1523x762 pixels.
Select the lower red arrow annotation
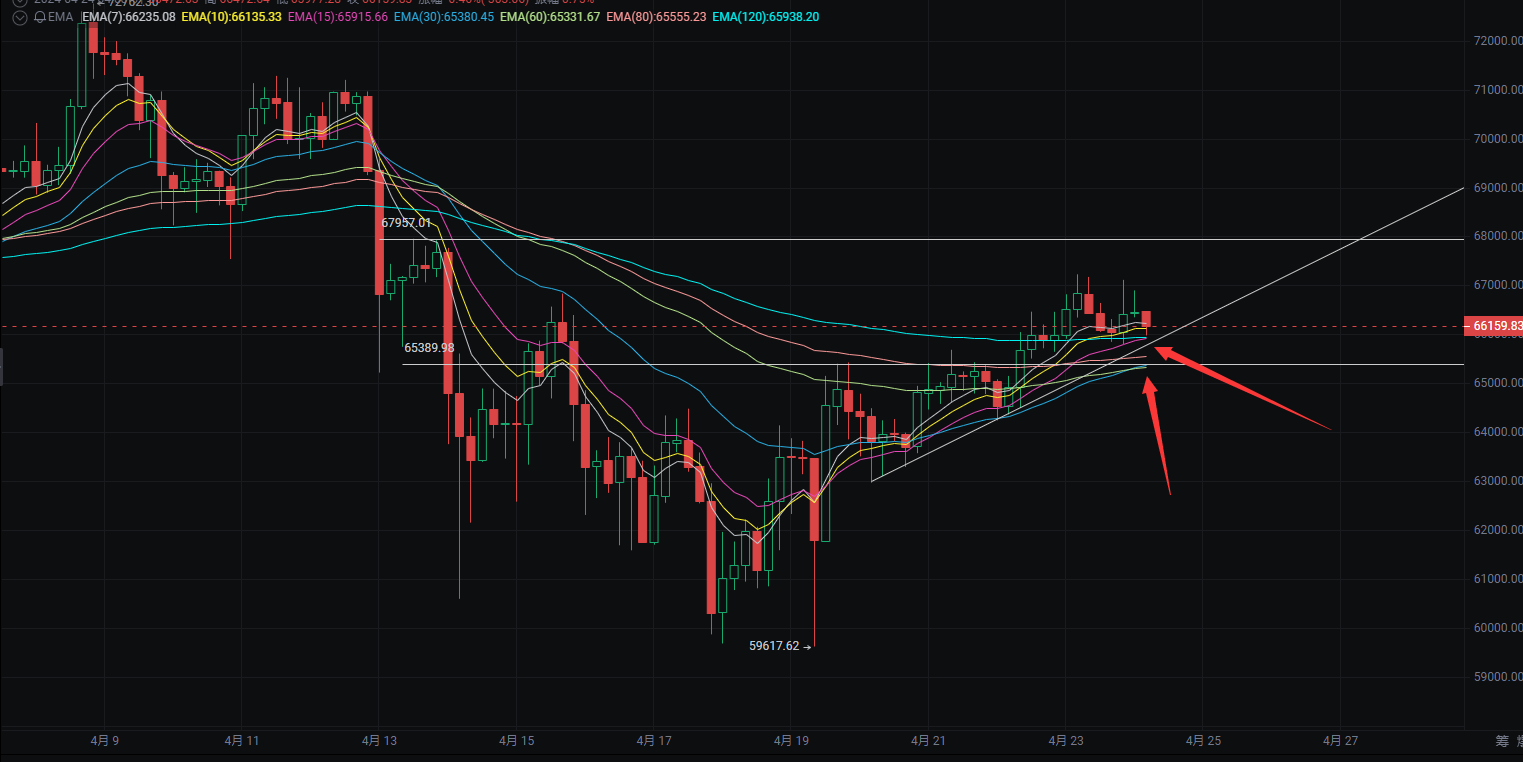coord(1158,435)
